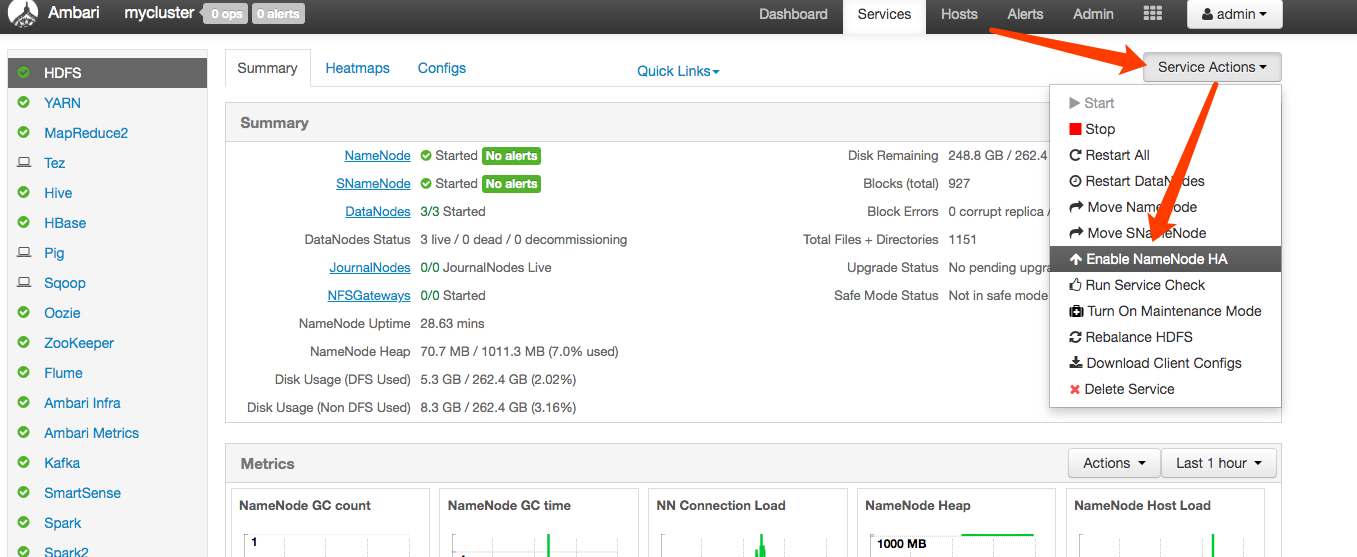Click the thumbs-up Run Service Check icon
The width and height of the screenshot is (1357, 557).
click(x=1076, y=285)
